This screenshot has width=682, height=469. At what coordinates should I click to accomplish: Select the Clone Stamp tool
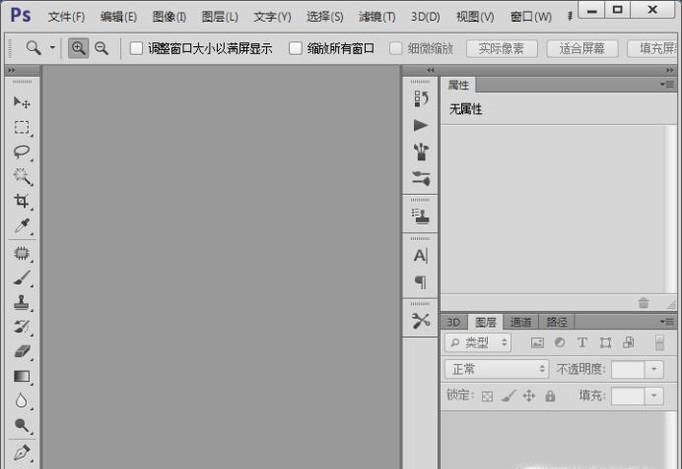click(21, 303)
